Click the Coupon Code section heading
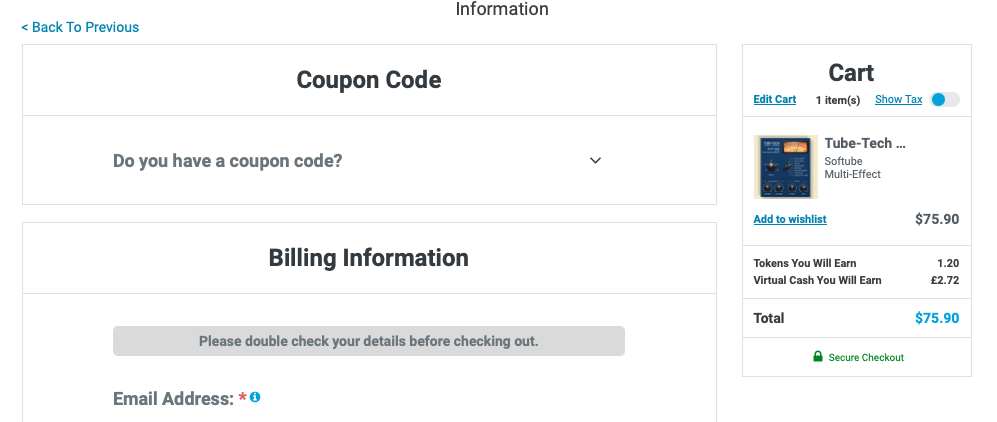 (x=369, y=80)
